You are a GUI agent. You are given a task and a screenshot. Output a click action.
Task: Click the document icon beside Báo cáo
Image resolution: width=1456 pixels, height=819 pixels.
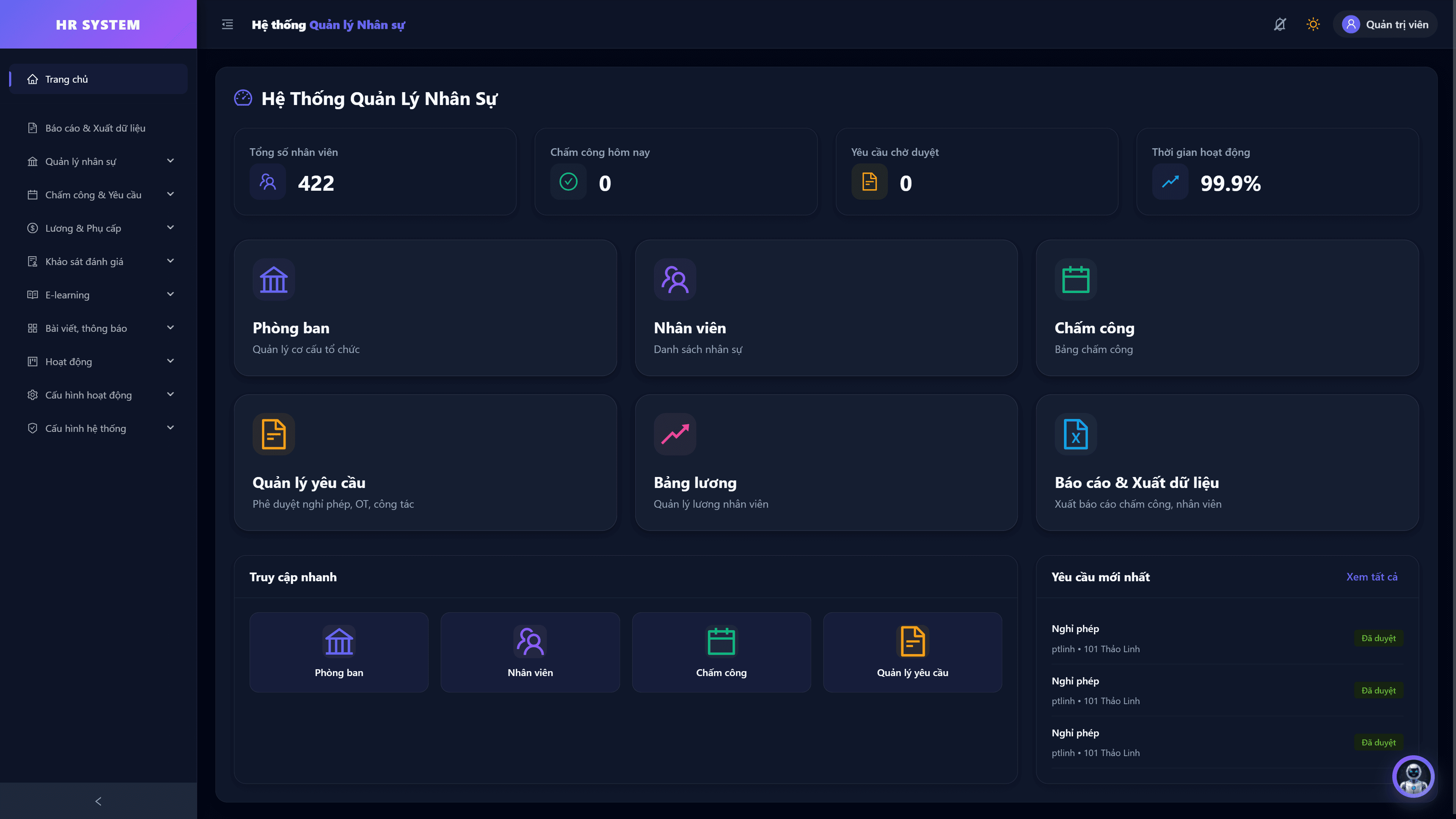pos(33,128)
